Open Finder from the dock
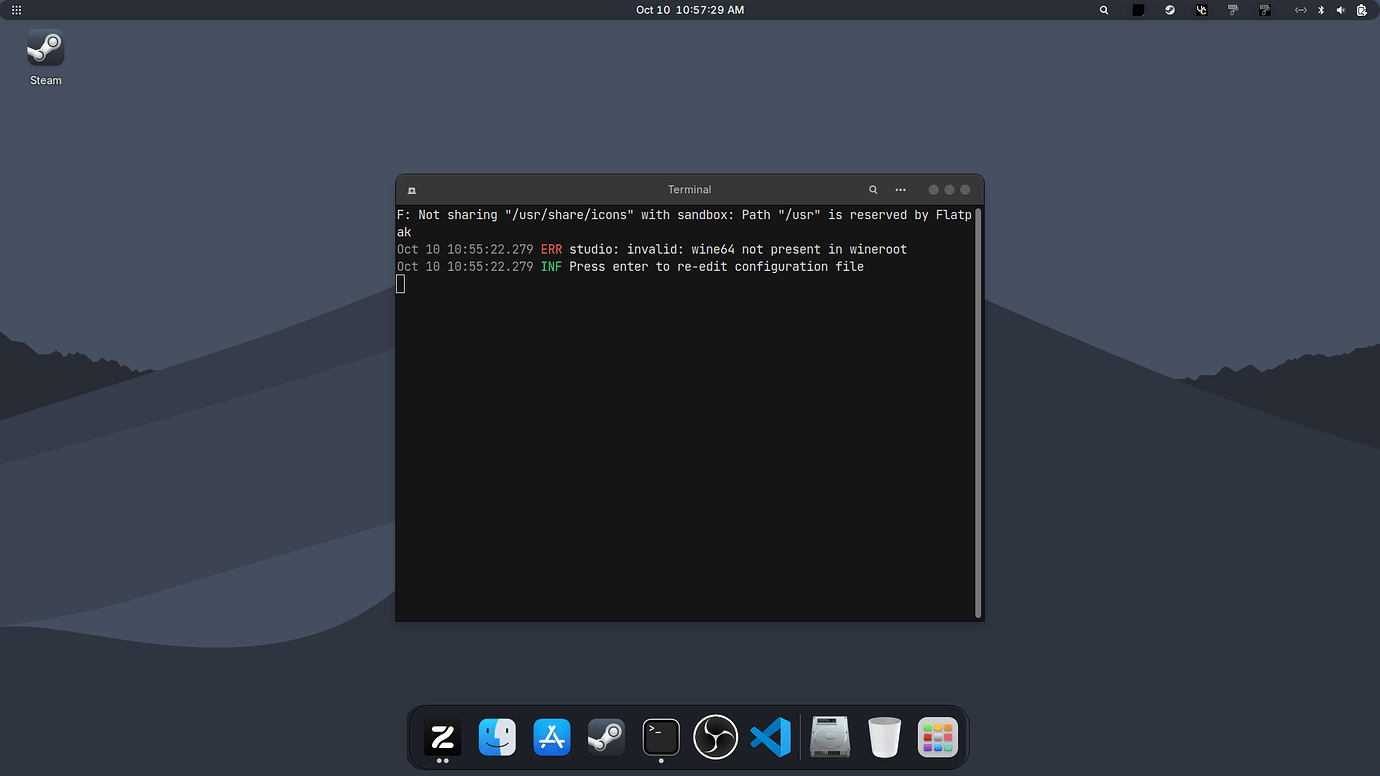 click(x=497, y=737)
